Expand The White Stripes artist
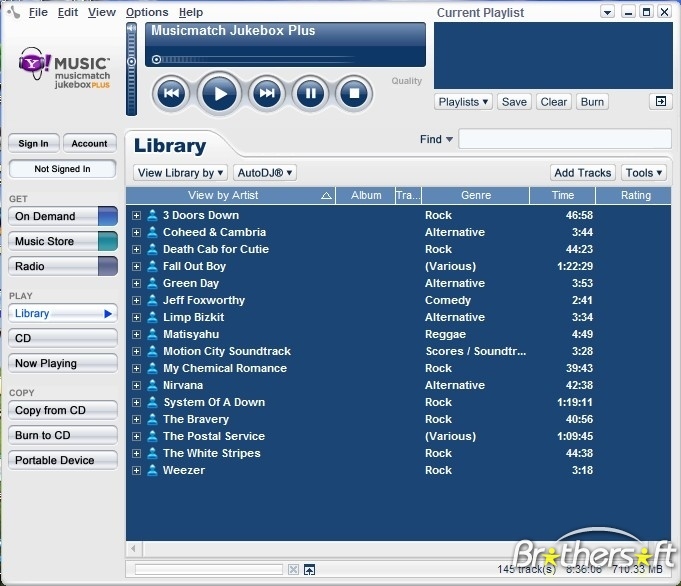This screenshot has width=681, height=586. pos(136,453)
